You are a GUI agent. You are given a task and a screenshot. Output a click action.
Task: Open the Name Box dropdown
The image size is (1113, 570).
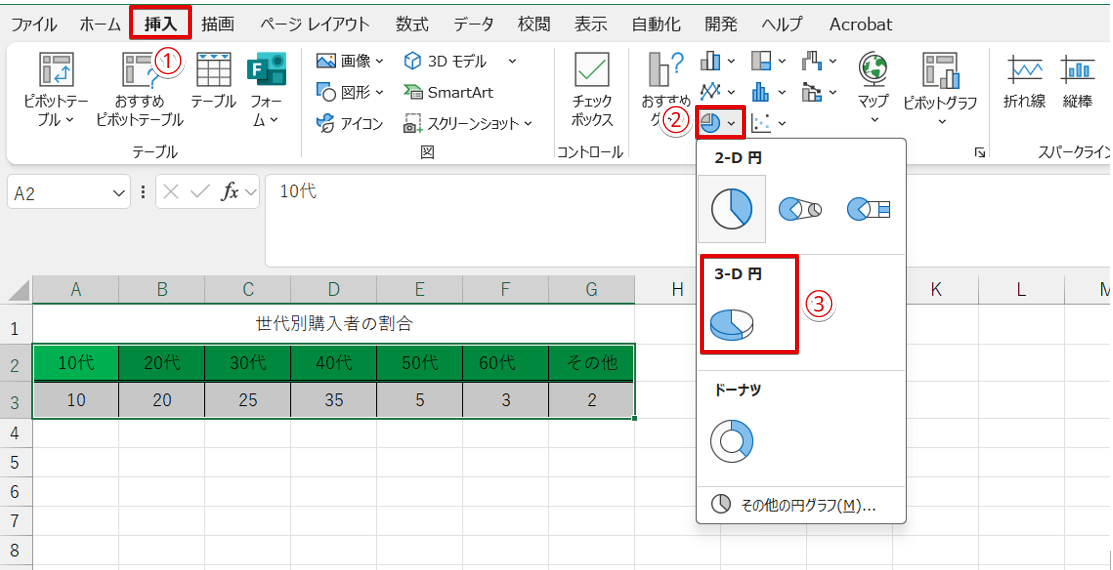[x=120, y=192]
